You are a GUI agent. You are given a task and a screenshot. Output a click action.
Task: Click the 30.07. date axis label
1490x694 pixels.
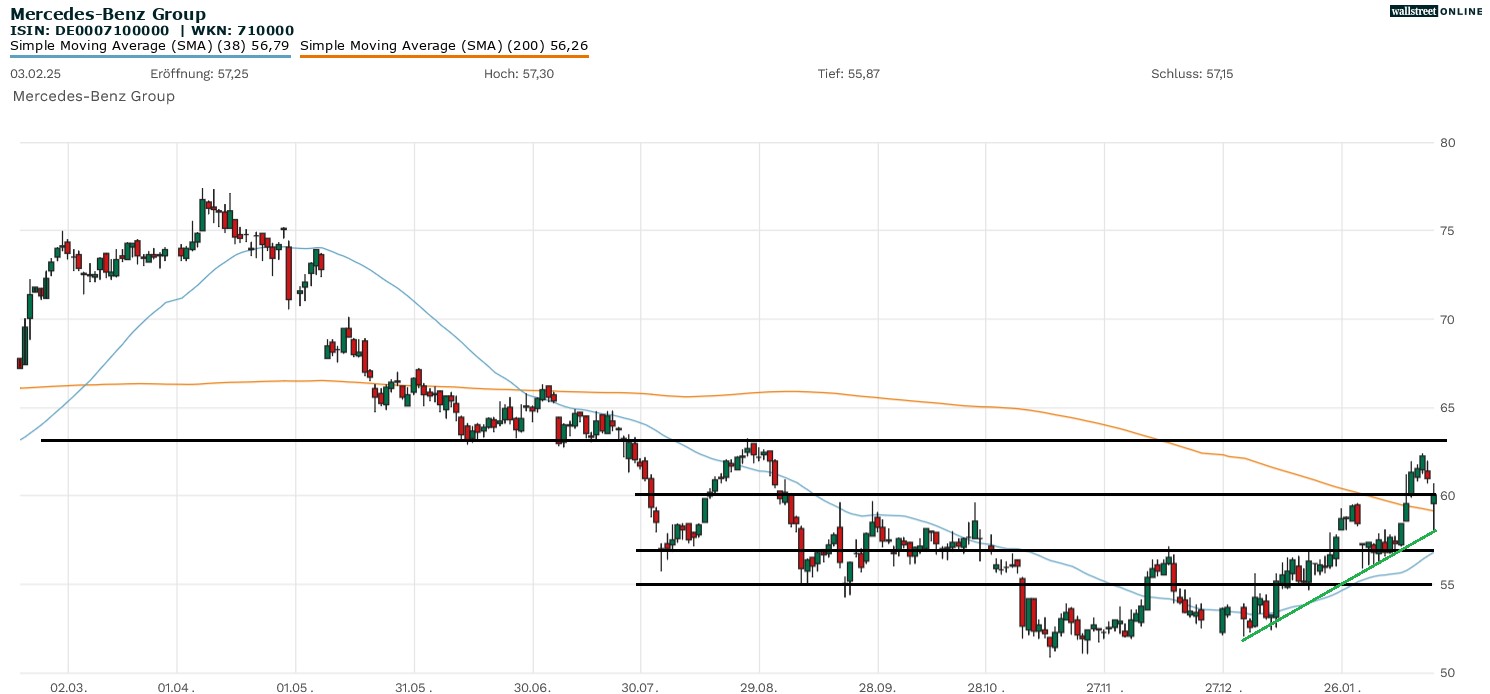pyautogui.click(x=640, y=687)
